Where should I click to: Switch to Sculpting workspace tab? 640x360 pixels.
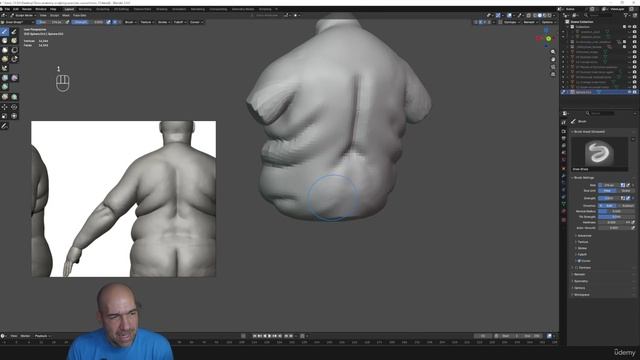(103, 9)
